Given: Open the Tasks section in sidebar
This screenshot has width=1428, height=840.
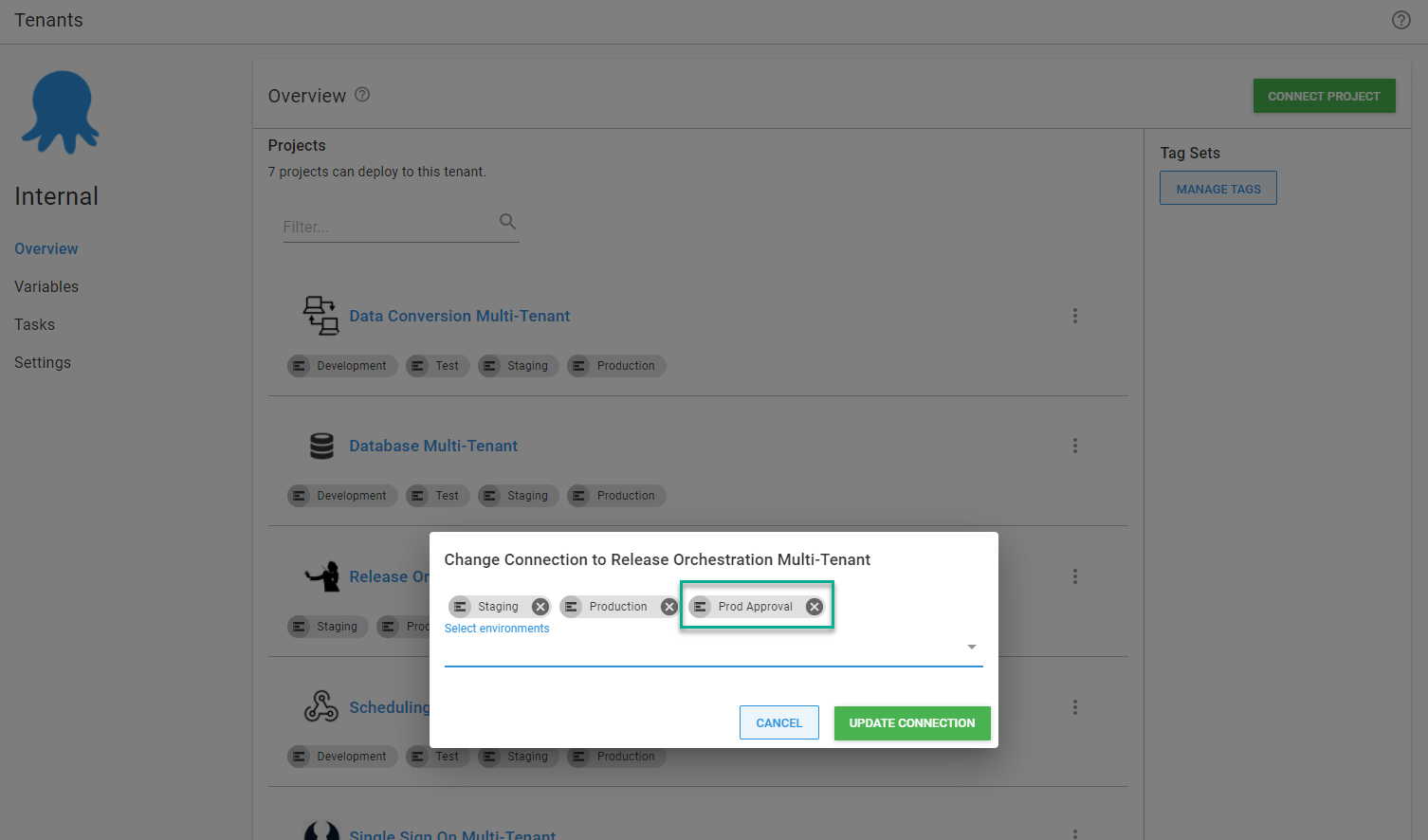Looking at the screenshot, I should click(x=35, y=324).
